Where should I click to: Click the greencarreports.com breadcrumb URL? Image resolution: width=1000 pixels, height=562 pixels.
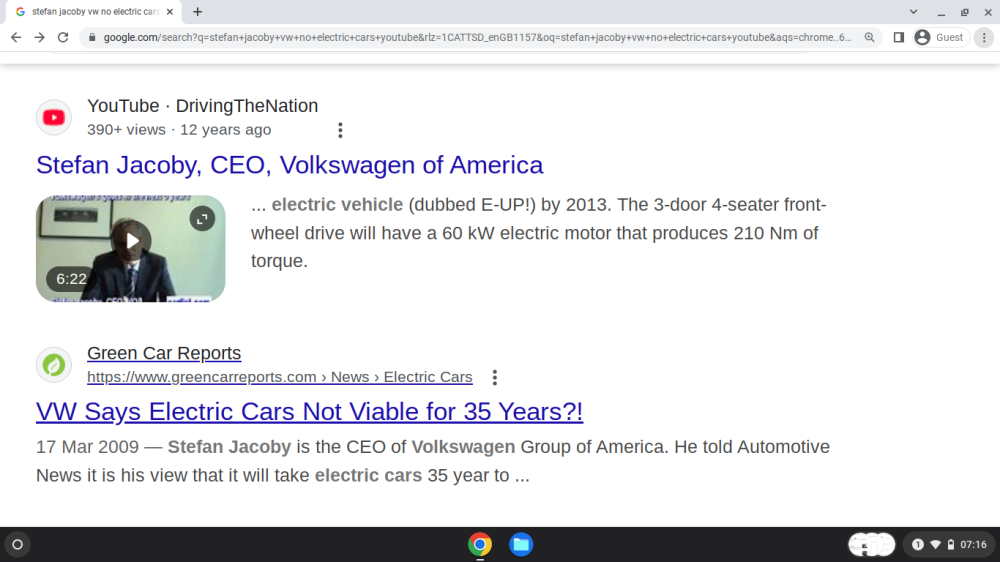coord(279,377)
